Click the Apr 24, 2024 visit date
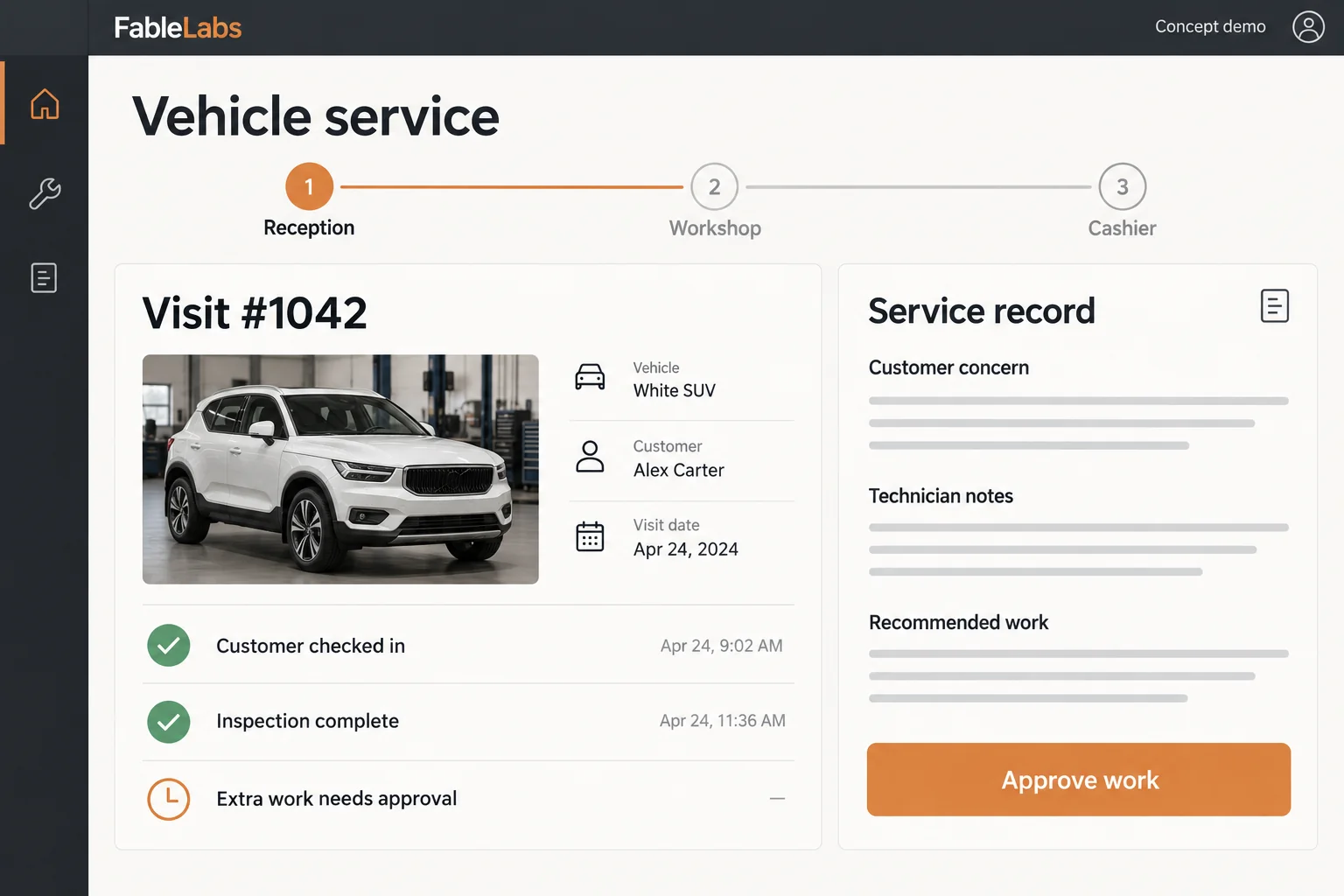The image size is (1344, 896). pyautogui.click(x=686, y=549)
